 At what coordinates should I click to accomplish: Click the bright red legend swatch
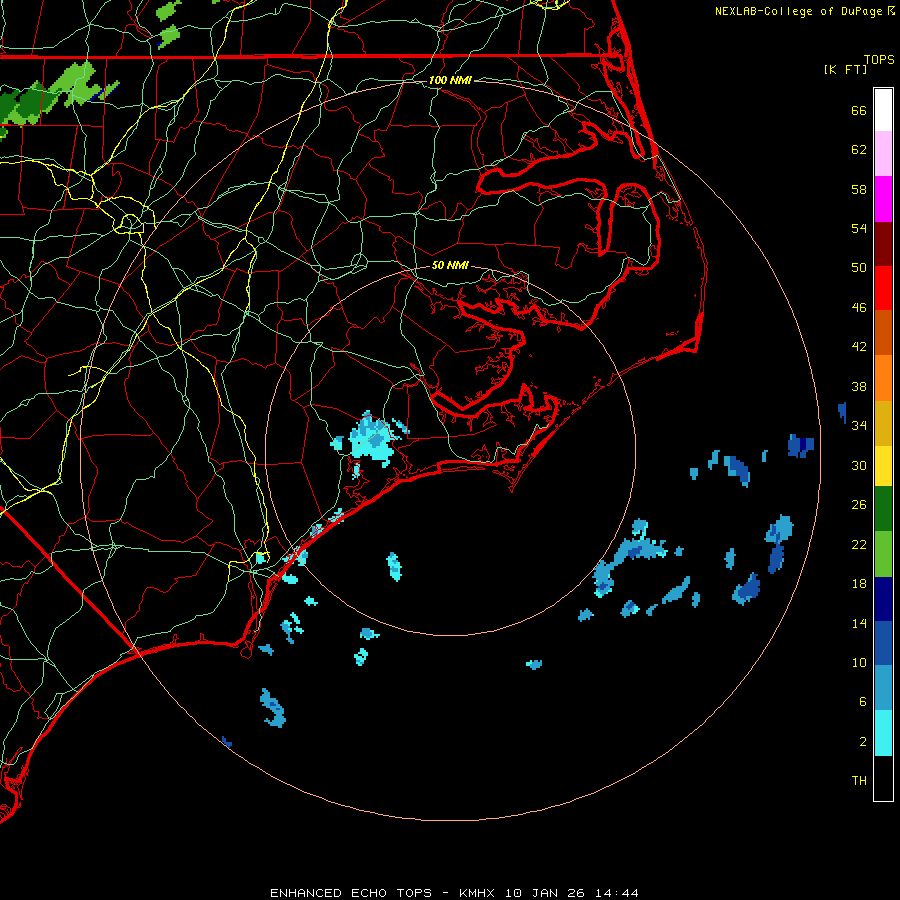[883, 288]
